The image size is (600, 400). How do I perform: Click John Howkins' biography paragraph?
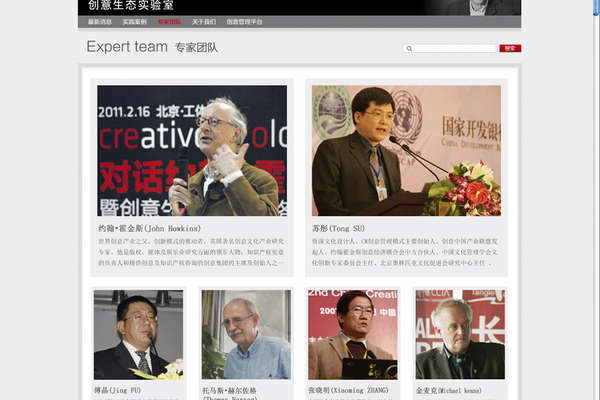pyautogui.click(x=191, y=252)
